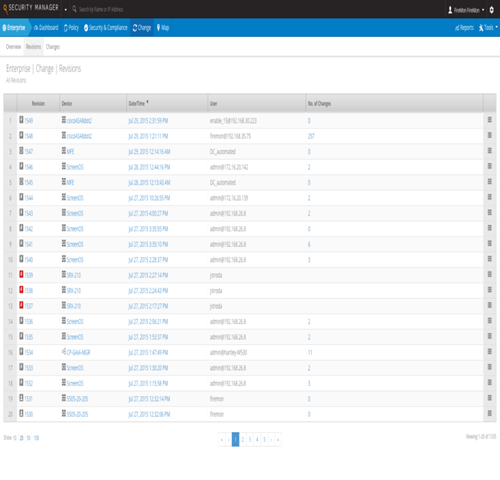Sort table by User column
Image resolution: width=500 pixels, height=480 pixels.
[x=213, y=103]
